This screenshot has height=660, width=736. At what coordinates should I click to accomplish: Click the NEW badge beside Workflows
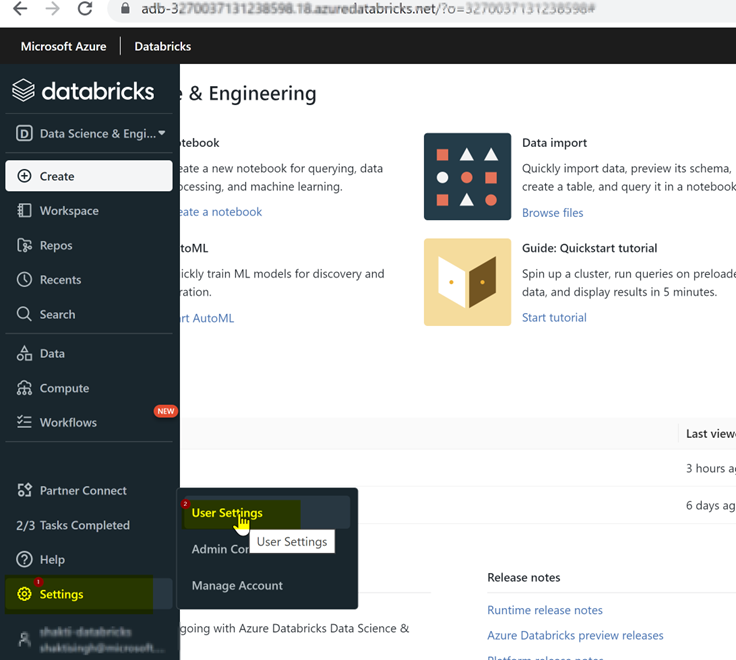tap(166, 411)
